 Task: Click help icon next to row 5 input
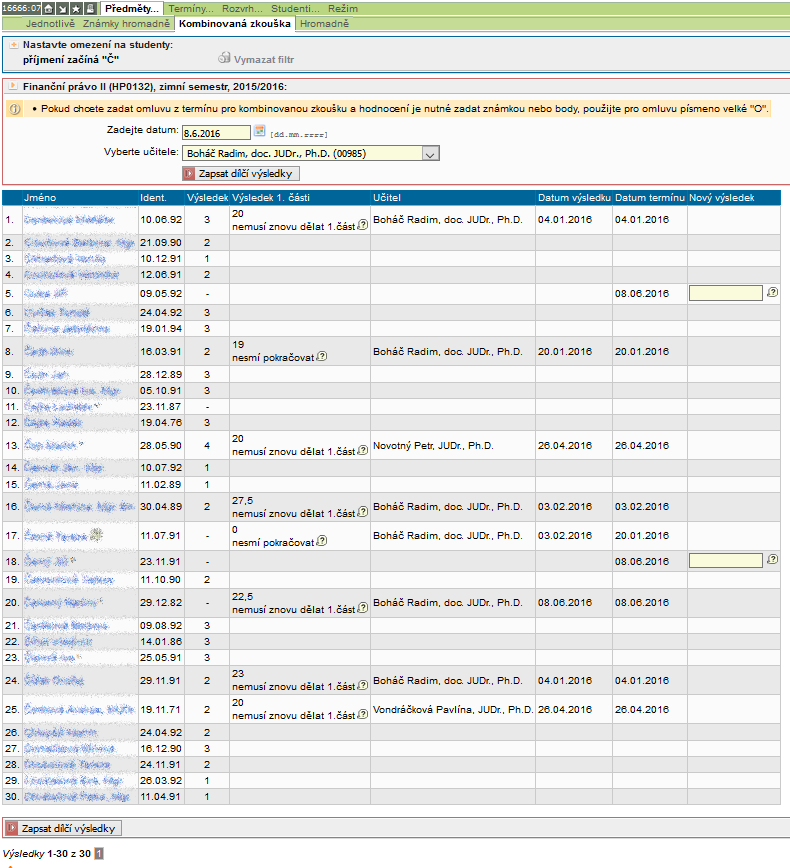(x=772, y=293)
